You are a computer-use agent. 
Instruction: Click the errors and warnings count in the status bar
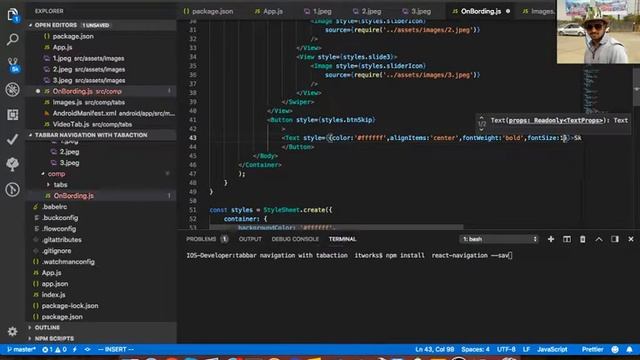pos(54,349)
